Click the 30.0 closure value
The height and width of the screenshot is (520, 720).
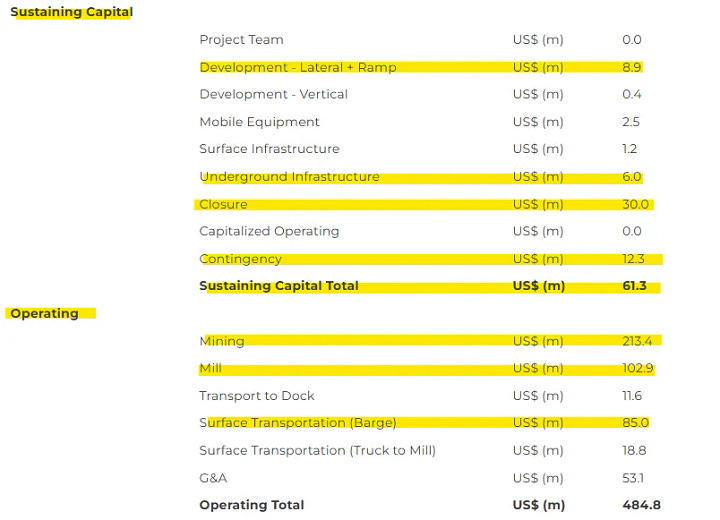(636, 204)
